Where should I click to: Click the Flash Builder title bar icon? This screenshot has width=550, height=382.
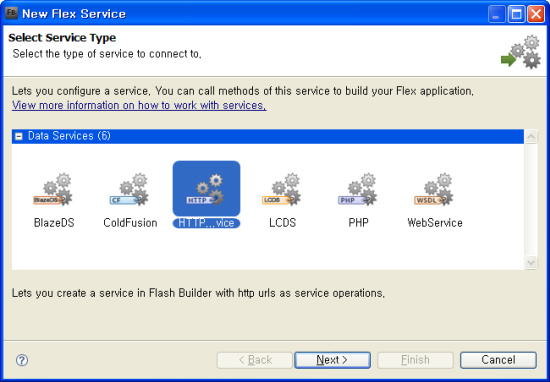click(x=12, y=13)
